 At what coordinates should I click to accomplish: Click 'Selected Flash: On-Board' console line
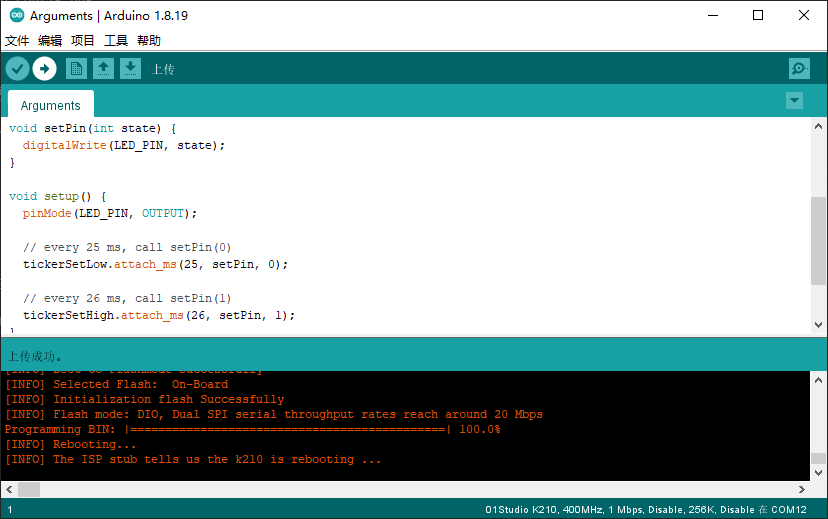117,384
